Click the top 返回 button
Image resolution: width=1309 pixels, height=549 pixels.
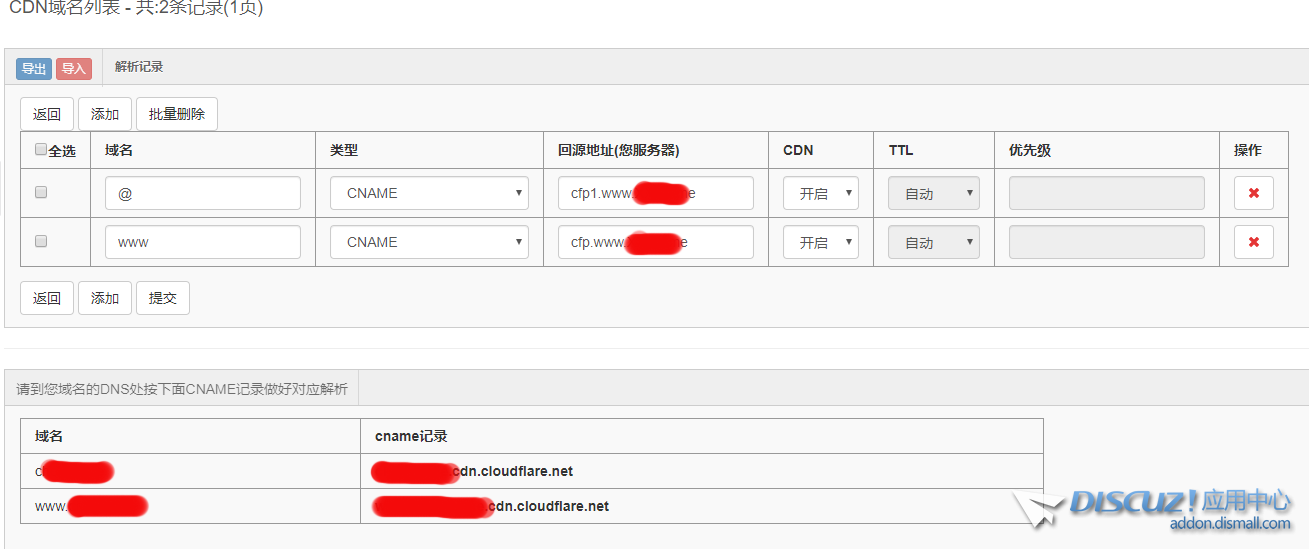(x=47, y=114)
